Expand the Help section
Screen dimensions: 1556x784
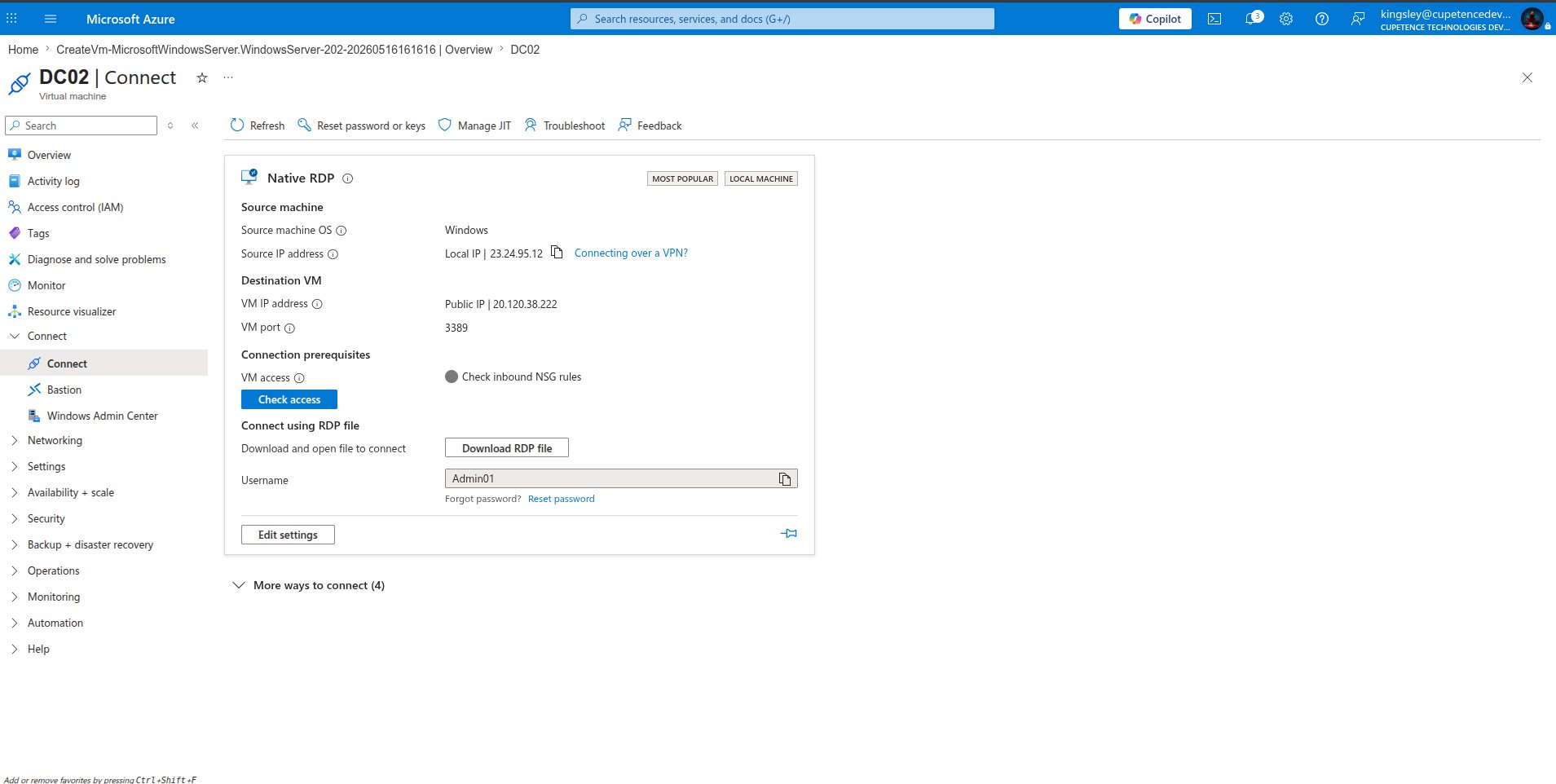click(15, 649)
